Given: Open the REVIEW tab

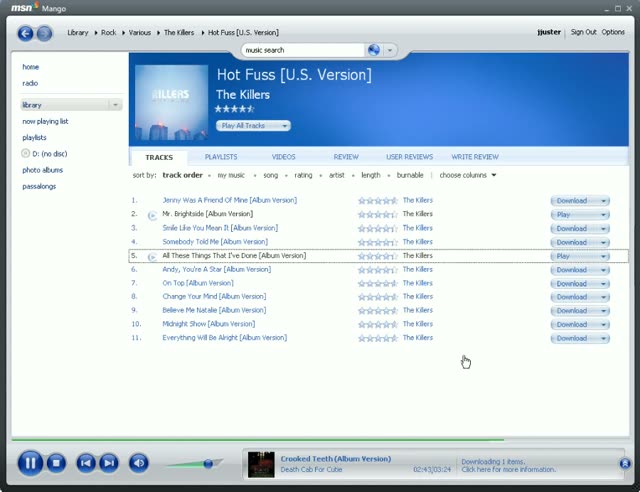Looking at the screenshot, I should (x=346, y=157).
